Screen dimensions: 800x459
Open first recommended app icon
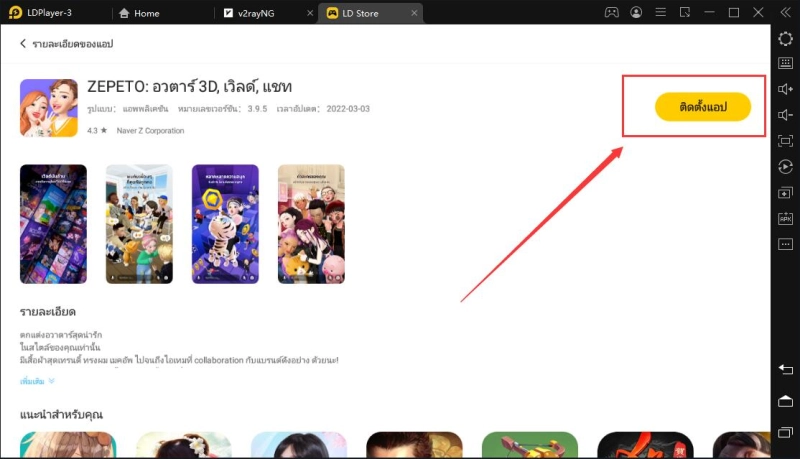68,445
